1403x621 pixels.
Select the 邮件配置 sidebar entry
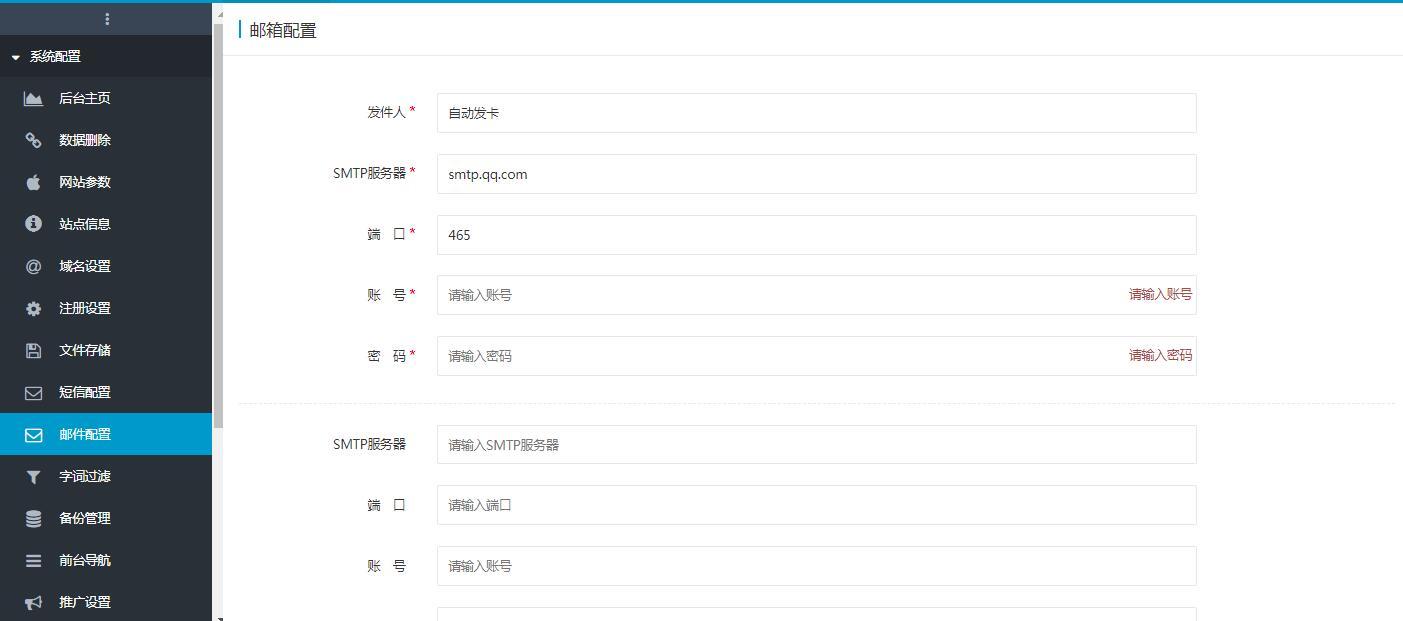tap(106, 434)
